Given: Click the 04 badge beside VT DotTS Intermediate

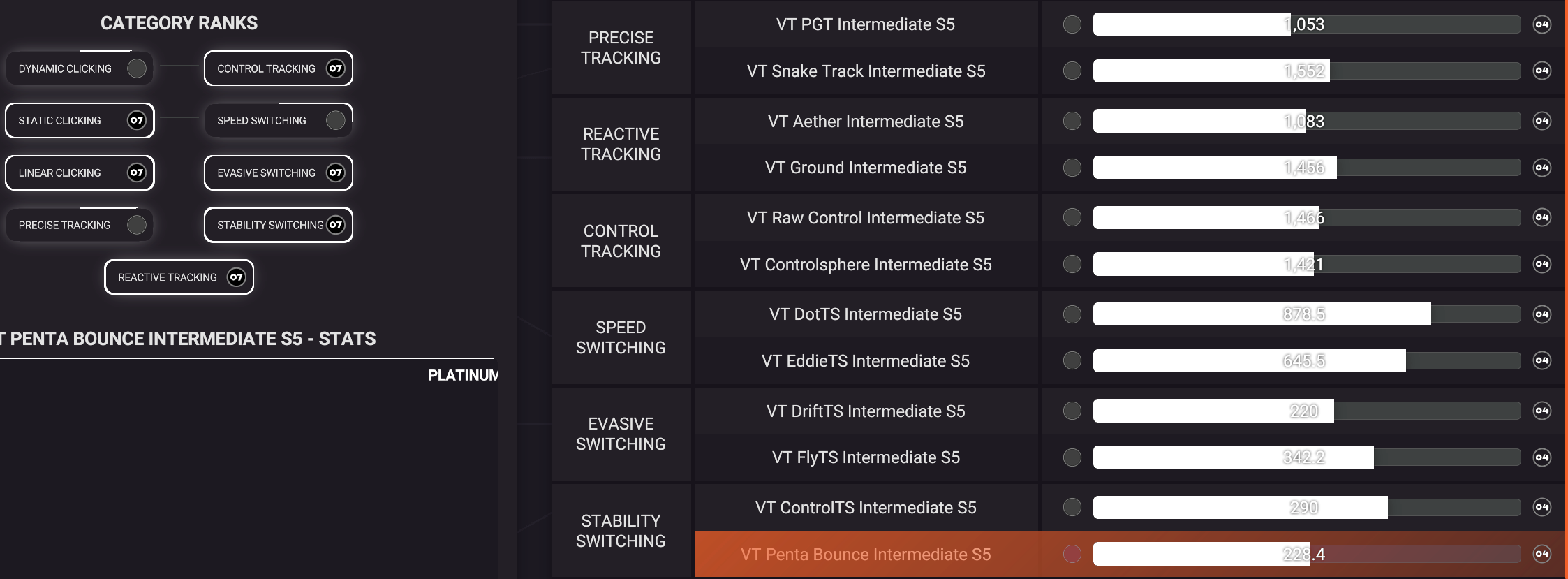Looking at the screenshot, I should coord(1541,314).
